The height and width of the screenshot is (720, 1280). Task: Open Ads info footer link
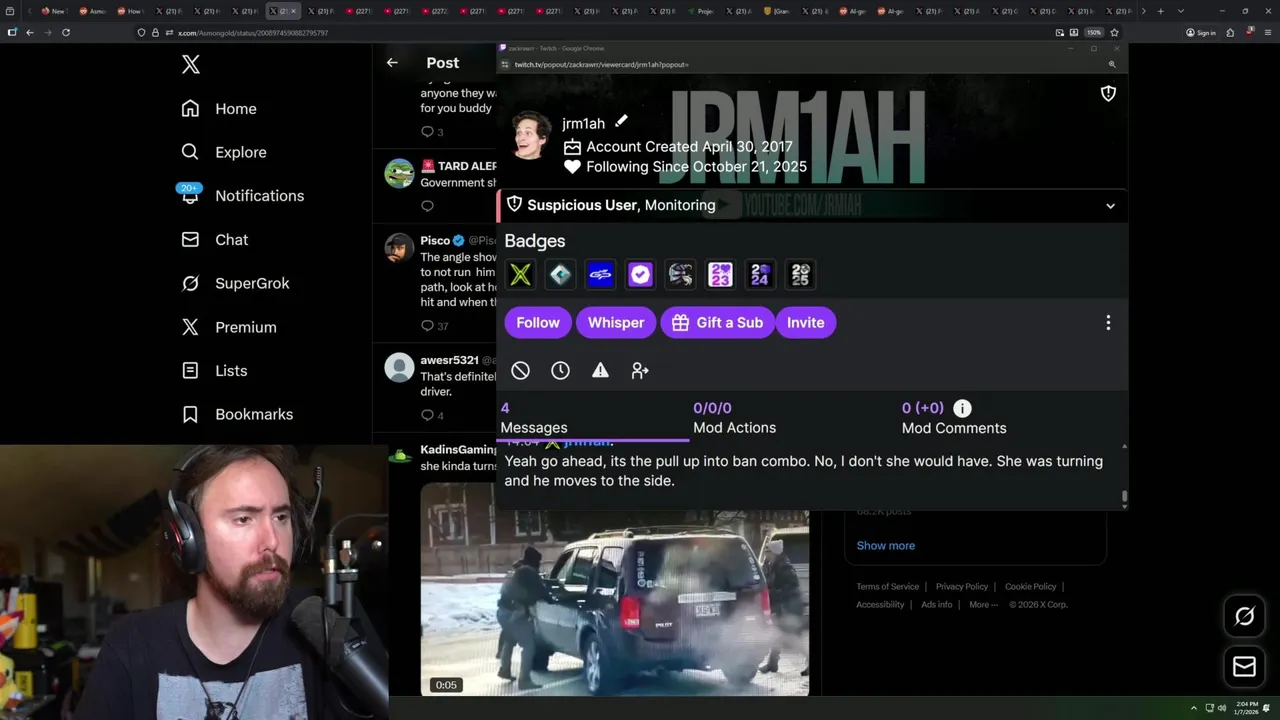(937, 605)
